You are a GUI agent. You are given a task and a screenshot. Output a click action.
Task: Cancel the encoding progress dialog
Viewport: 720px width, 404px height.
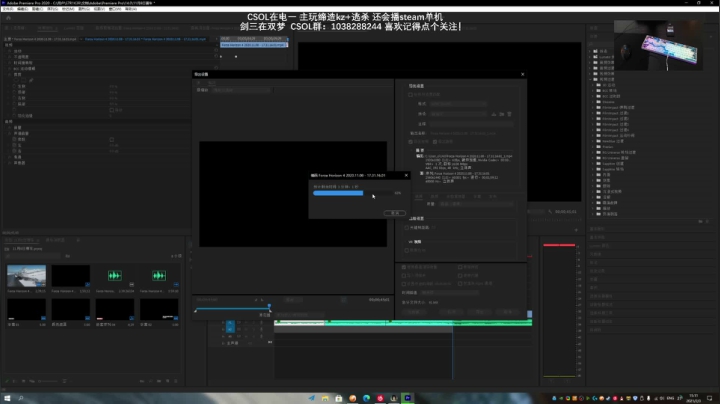(x=394, y=213)
